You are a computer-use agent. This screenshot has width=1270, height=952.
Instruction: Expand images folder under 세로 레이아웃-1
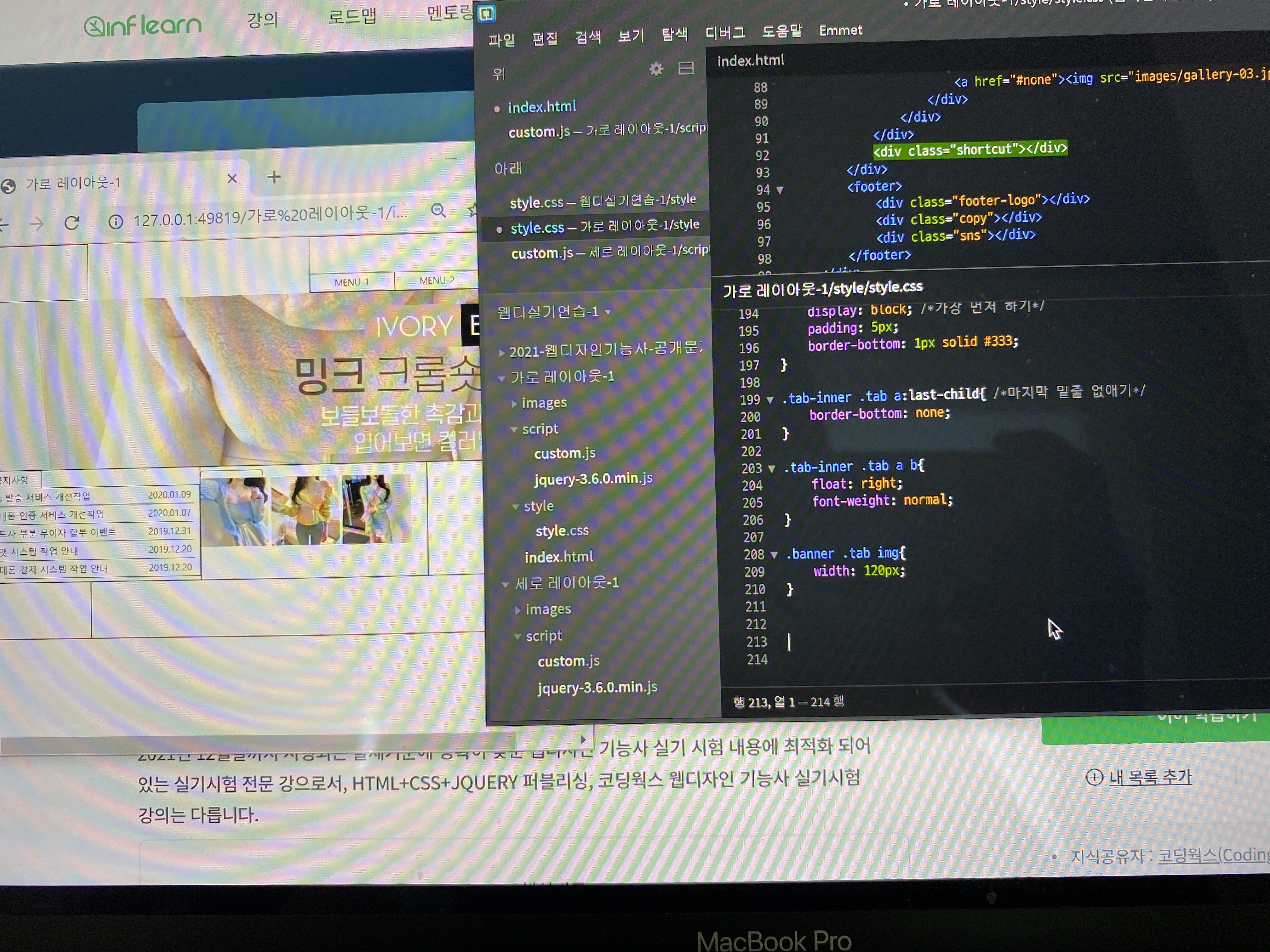point(518,610)
